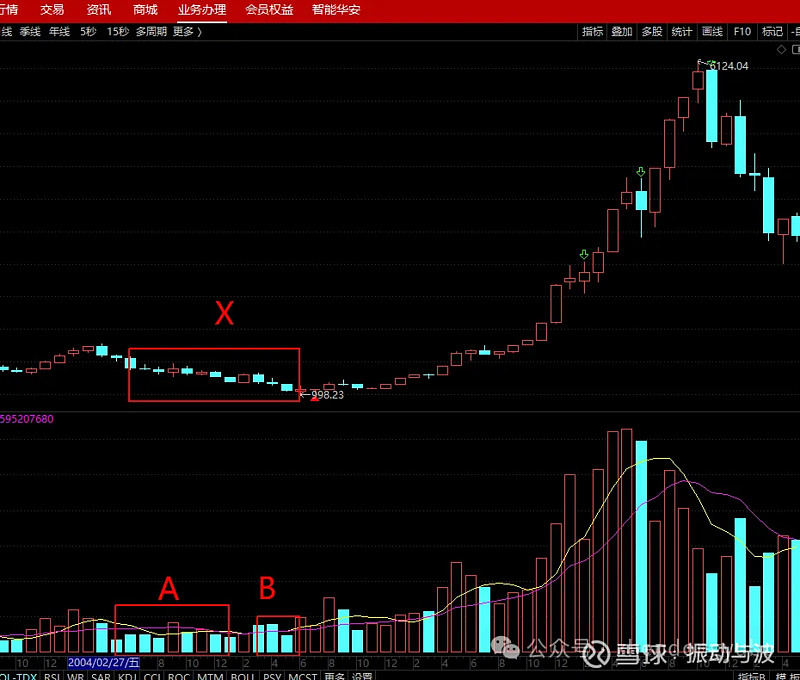Click the 标记 toolbar button
The image size is (800, 680).
[772, 32]
